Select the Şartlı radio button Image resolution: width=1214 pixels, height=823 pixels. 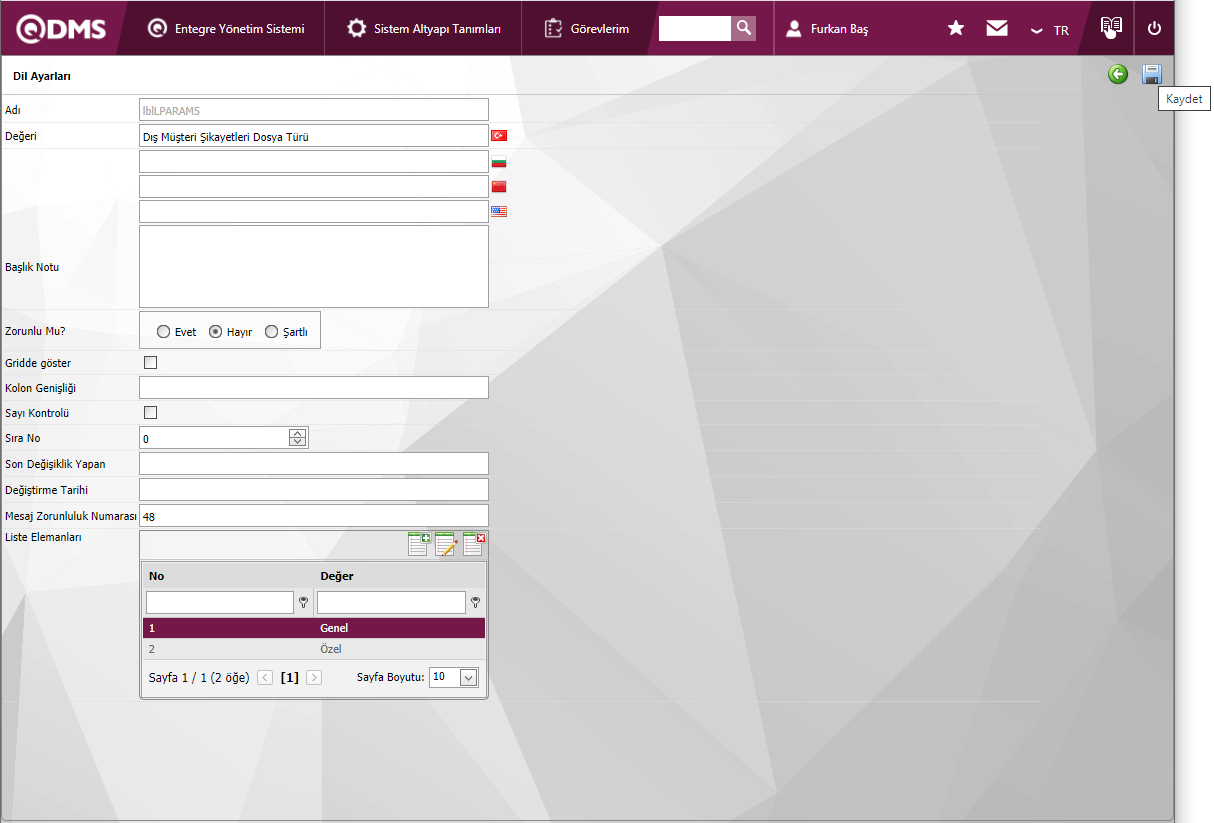271,332
